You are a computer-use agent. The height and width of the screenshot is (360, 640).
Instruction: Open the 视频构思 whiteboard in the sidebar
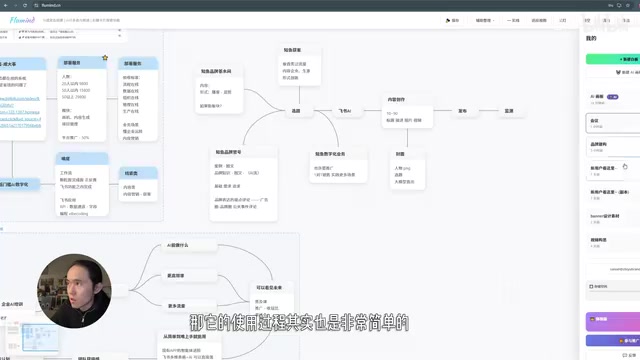click(x=613, y=242)
